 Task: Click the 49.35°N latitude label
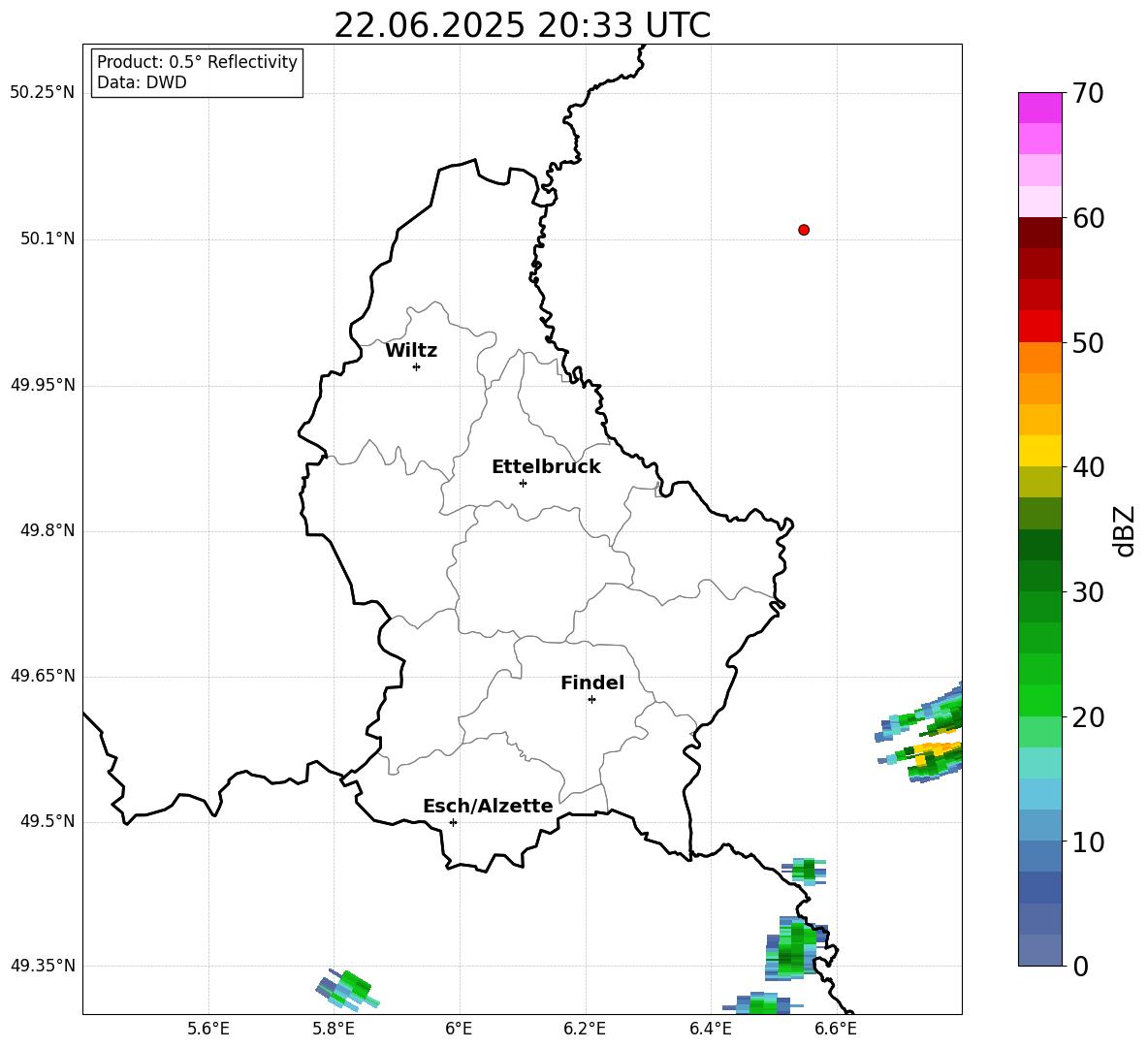(42, 966)
